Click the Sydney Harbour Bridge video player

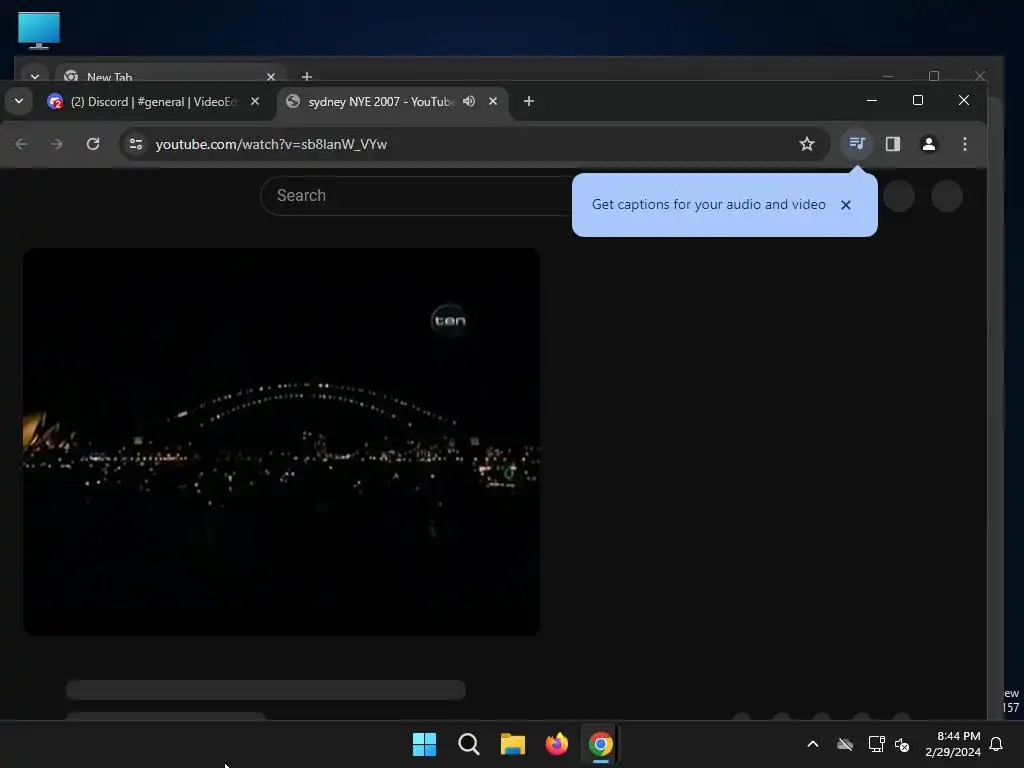(x=281, y=441)
